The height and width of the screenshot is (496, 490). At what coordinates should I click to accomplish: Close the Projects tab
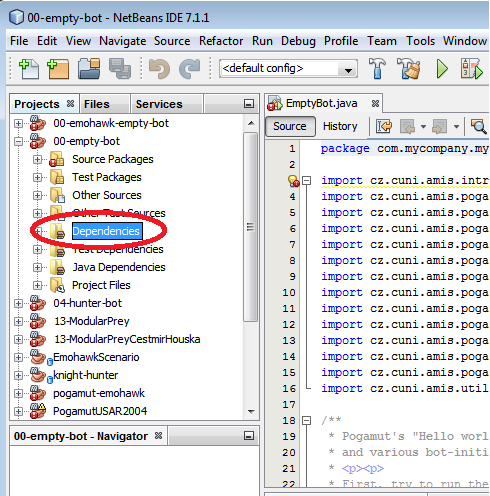point(70,104)
